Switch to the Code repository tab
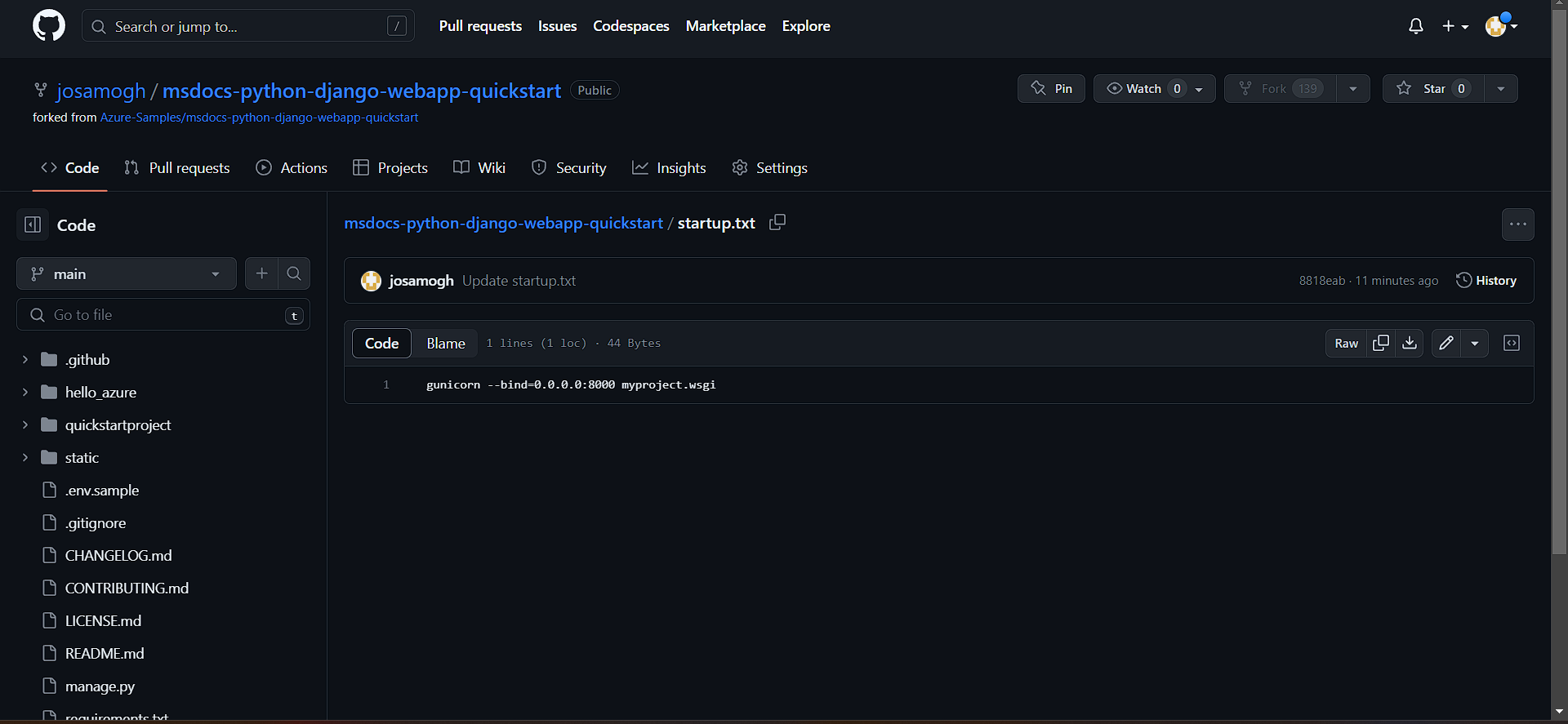 pos(70,167)
